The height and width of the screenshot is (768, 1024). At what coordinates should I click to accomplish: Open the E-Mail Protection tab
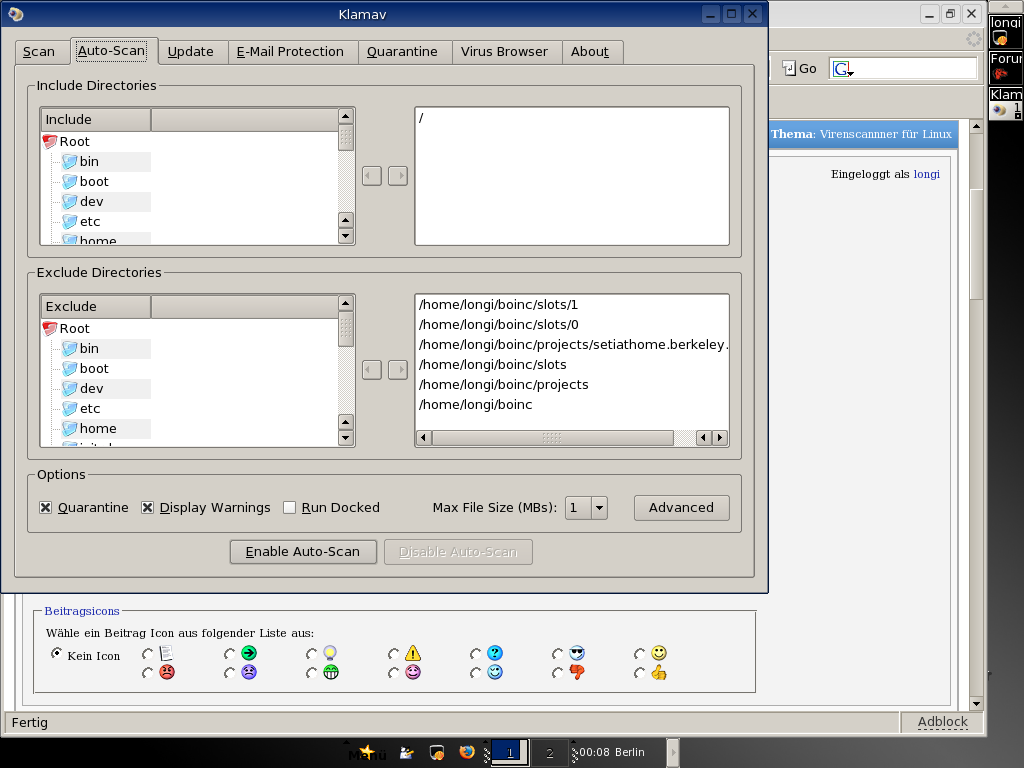(x=290, y=52)
